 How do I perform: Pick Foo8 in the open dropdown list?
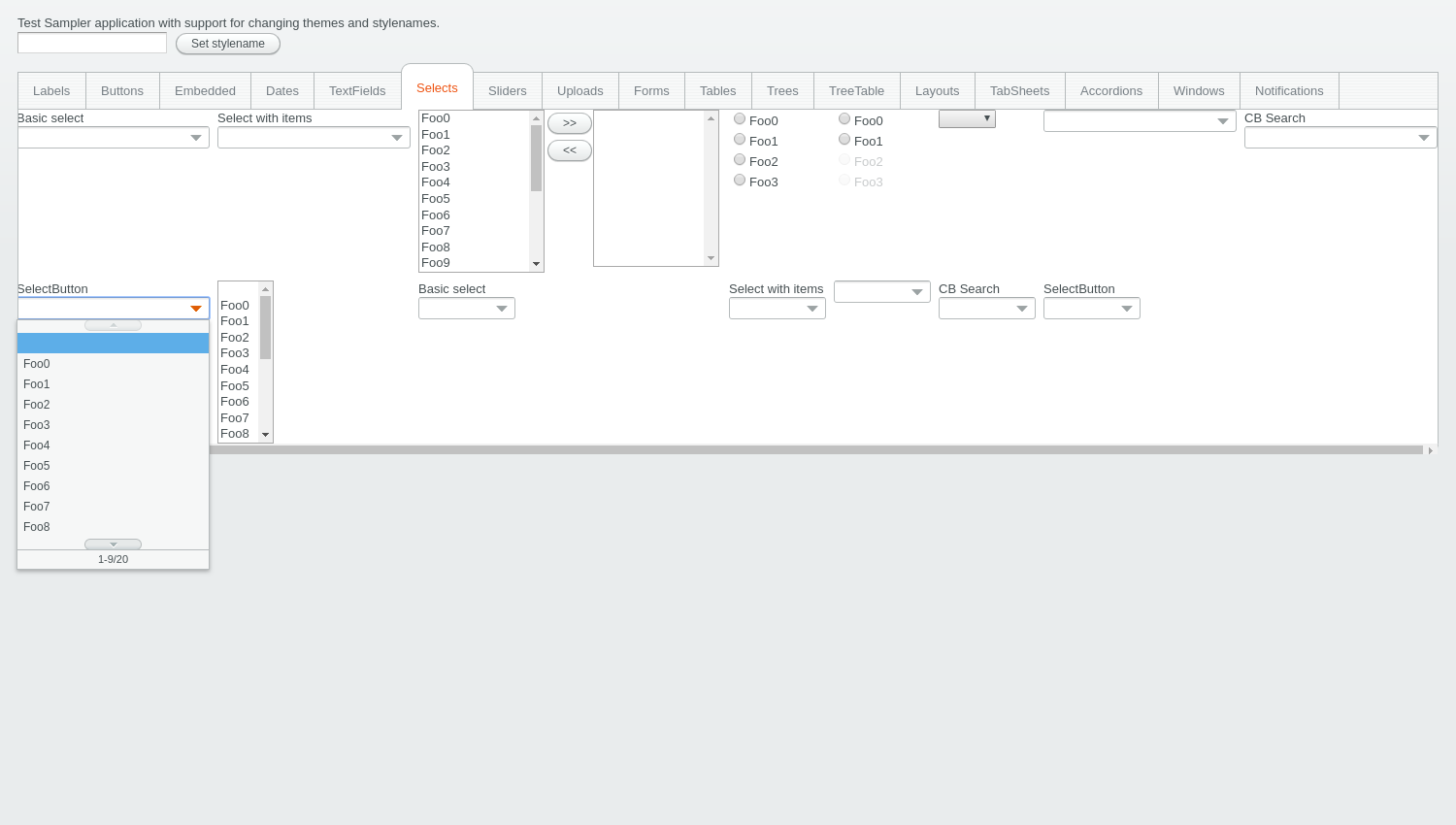[x=113, y=527]
